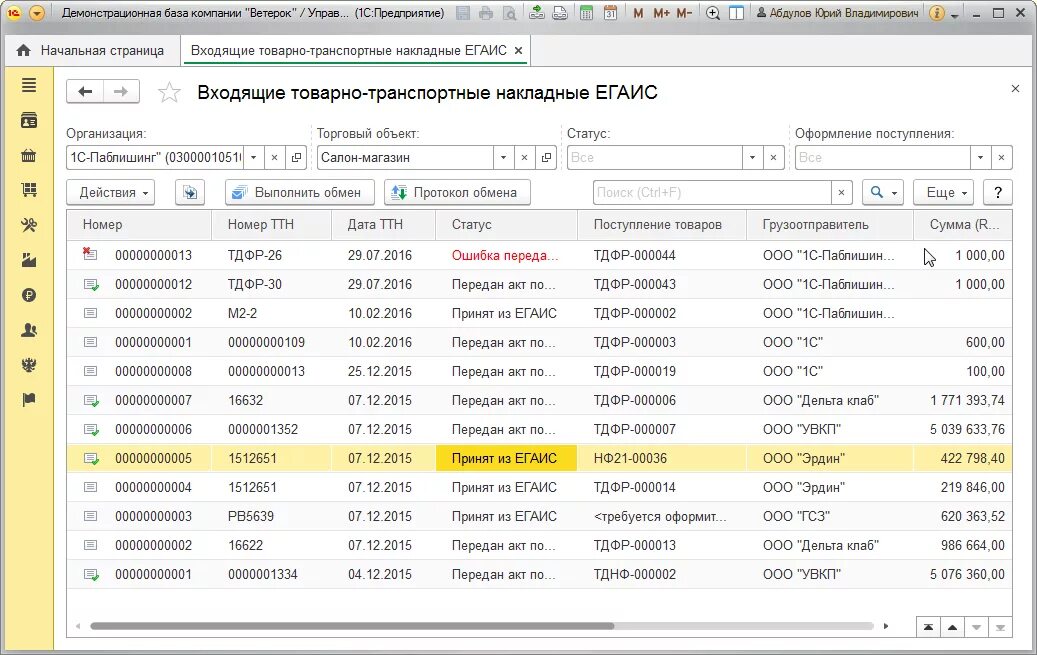This screenshot has height=655, width=1037.
Task: Click the zoom magnifier icon in title bar
Action: coord(712,13)
